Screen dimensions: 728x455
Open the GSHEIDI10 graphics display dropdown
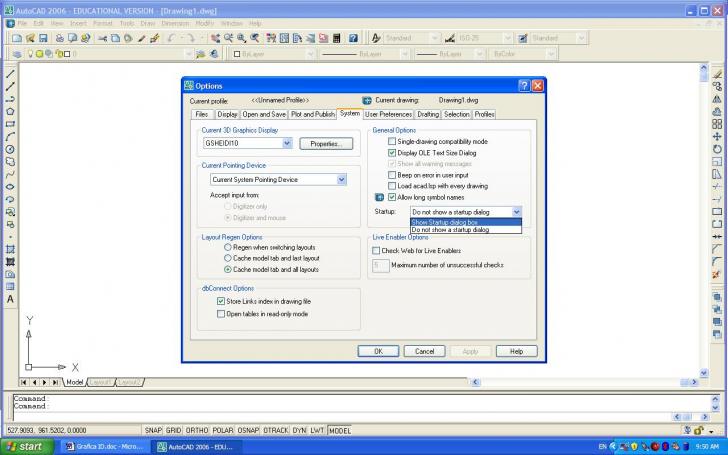click(287, 143)
